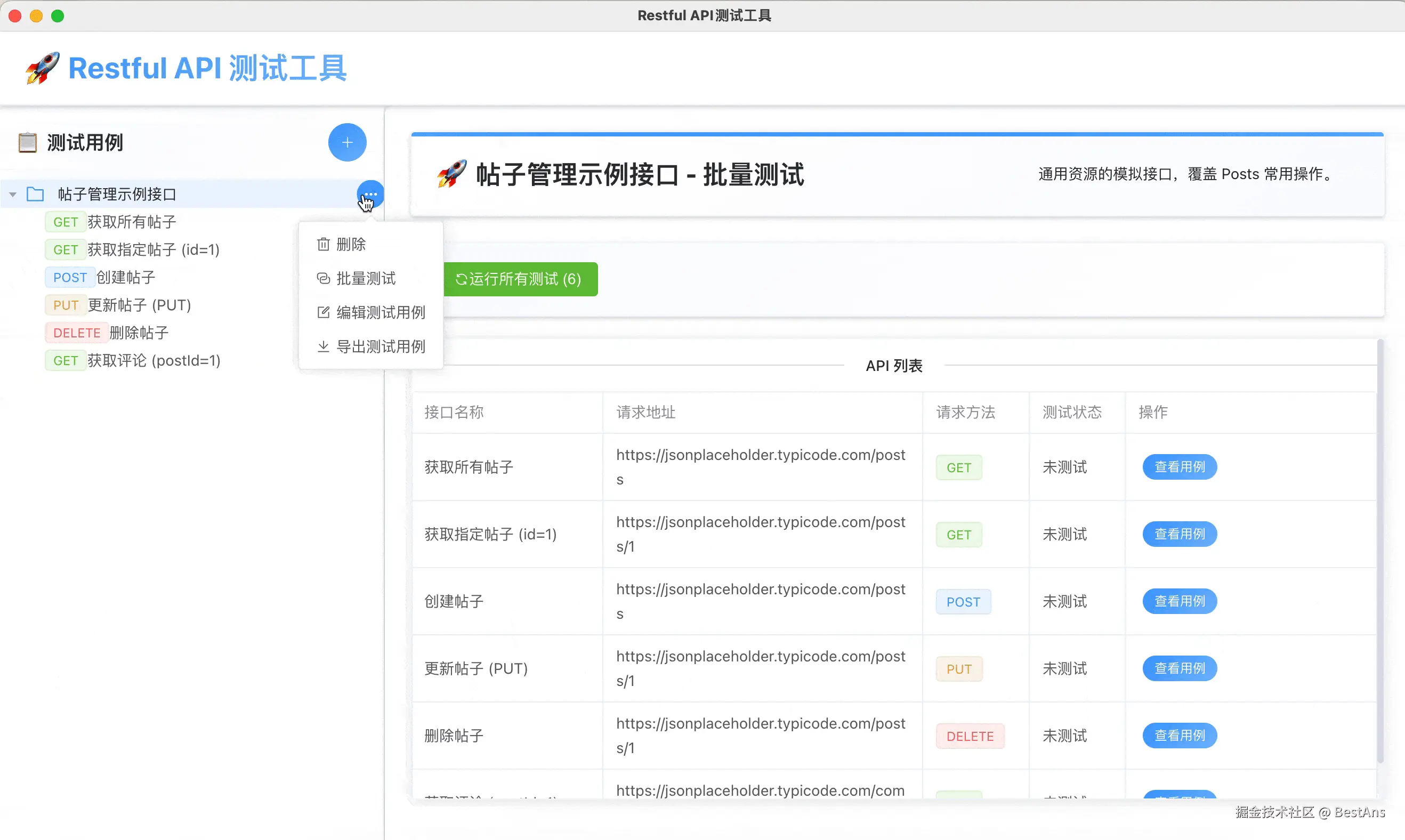The width and height of the screenshot is (1405, 840).
Task: Open the DELETE 删除帖子 tree item
Action: pos(139,333)
